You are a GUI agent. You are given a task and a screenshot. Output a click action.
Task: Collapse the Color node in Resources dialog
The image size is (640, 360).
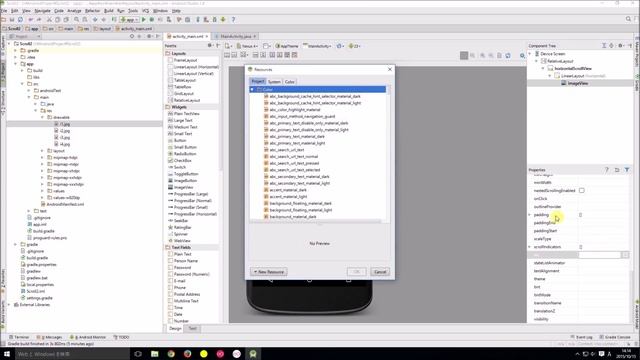coord(252,89)
